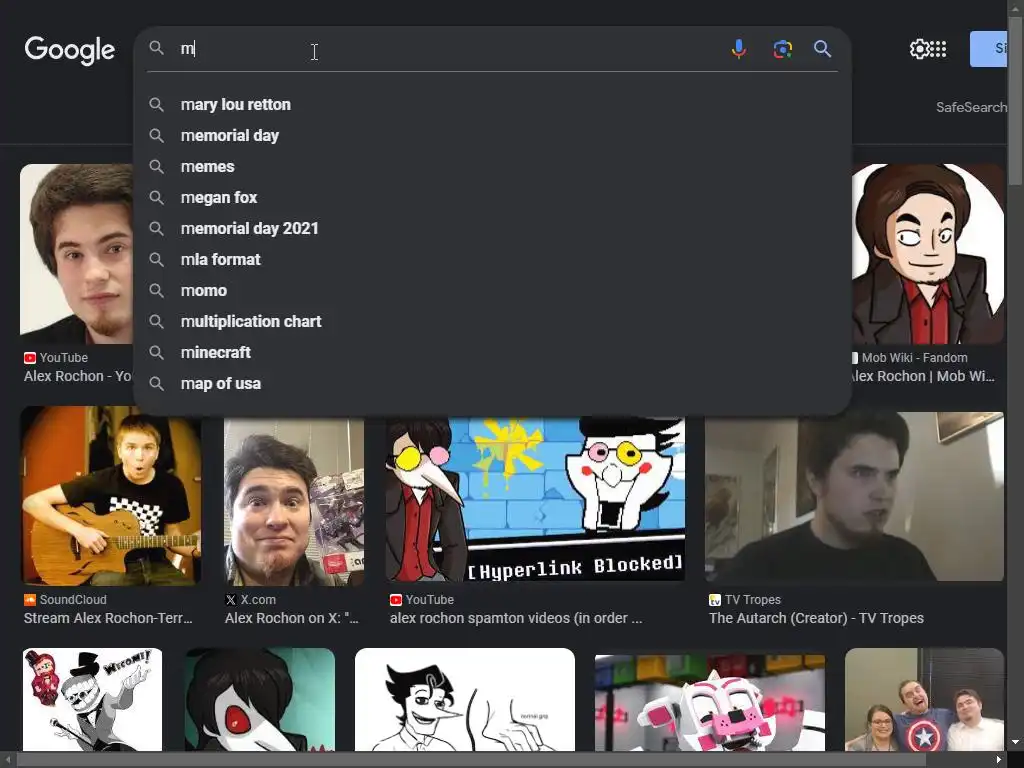Open pink Minecraft-style fox thumbnail
The height and width of the screenshot is (768, 1024).
click(x=710, y=703)
